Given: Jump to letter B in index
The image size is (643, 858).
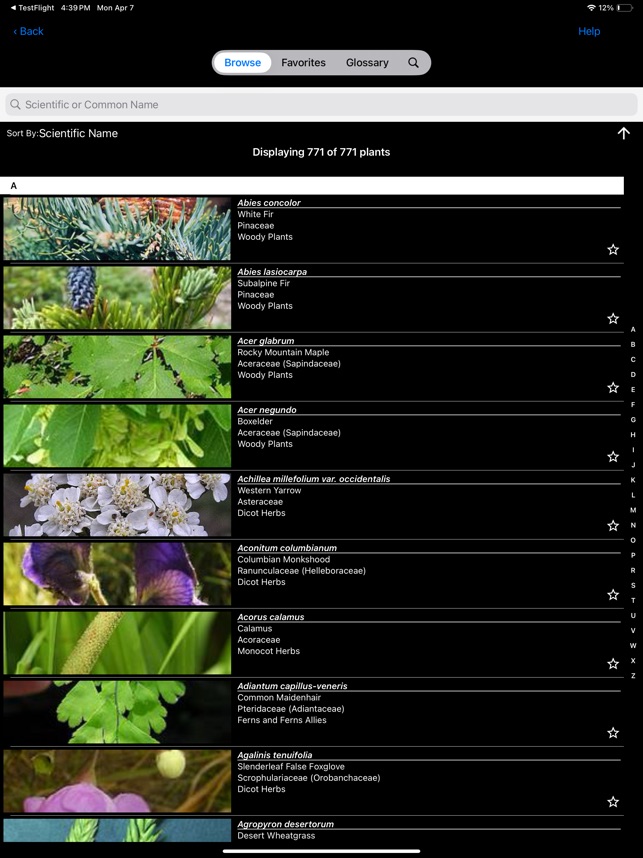Looking at the screenshot, I should tap(633, 345).
